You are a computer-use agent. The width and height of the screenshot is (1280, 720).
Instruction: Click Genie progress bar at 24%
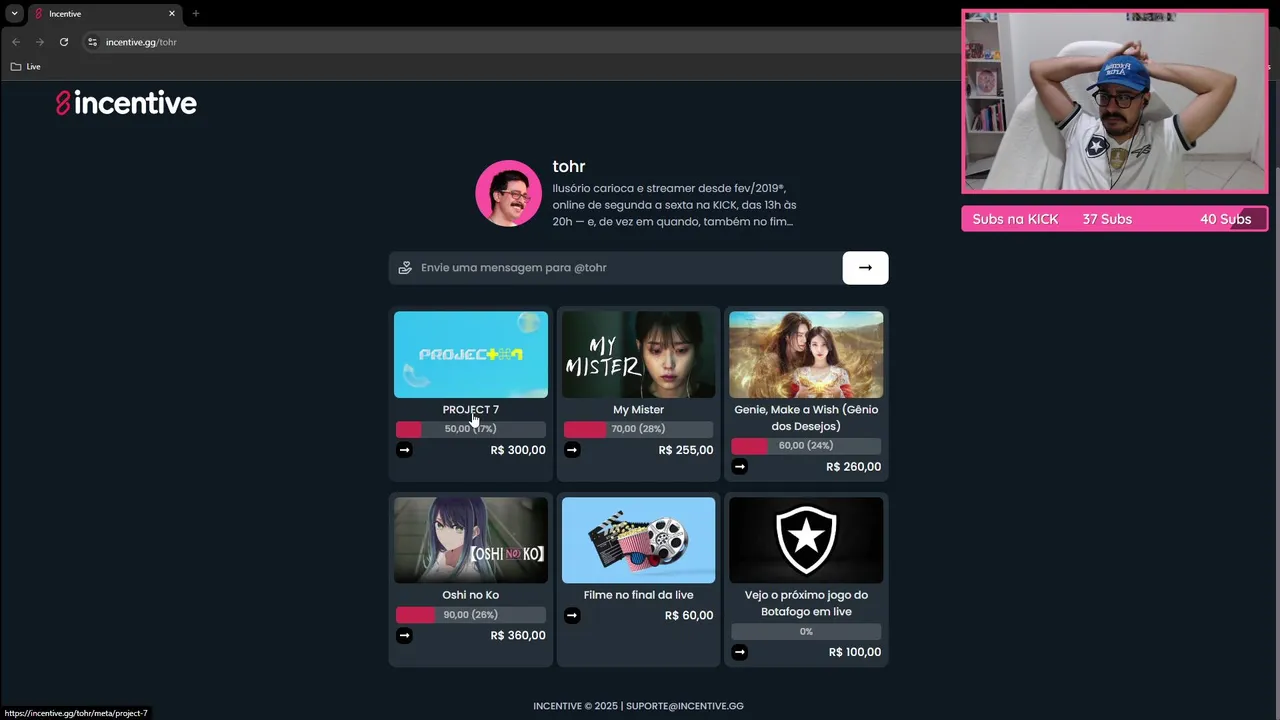[x=806, y=446]
